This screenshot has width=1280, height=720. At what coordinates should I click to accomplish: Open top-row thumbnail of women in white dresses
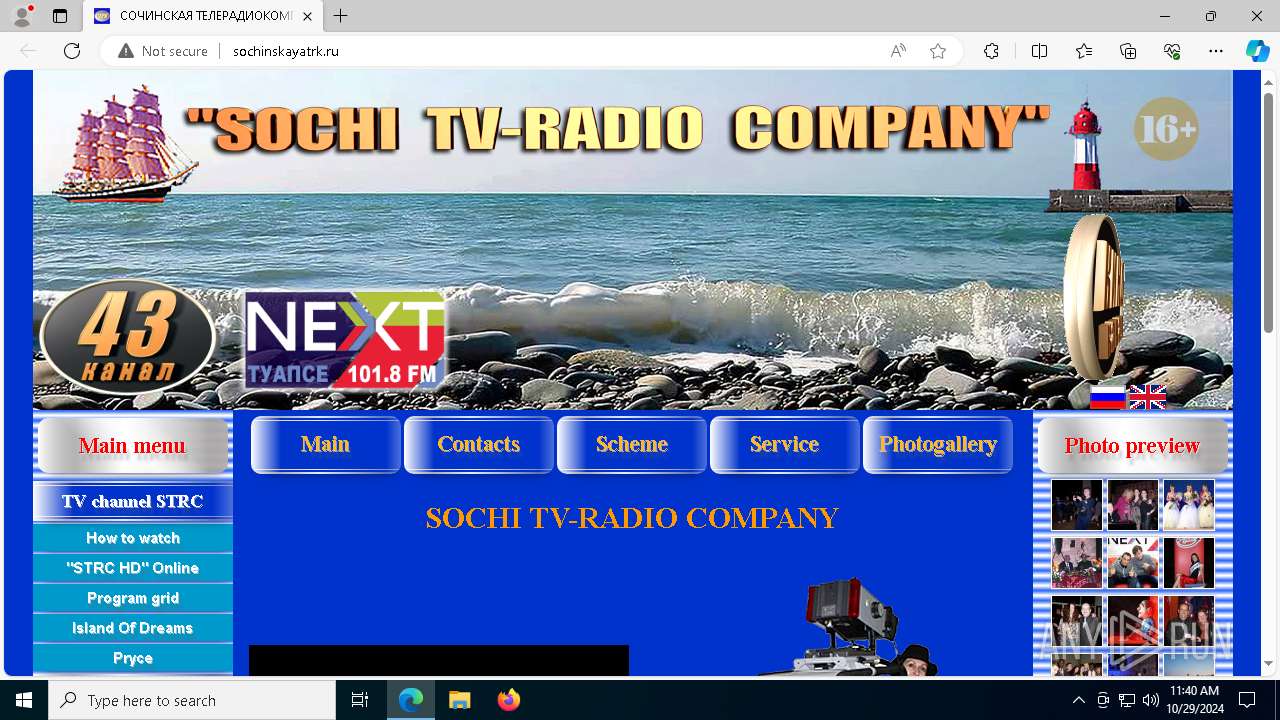pos(1189,505)
